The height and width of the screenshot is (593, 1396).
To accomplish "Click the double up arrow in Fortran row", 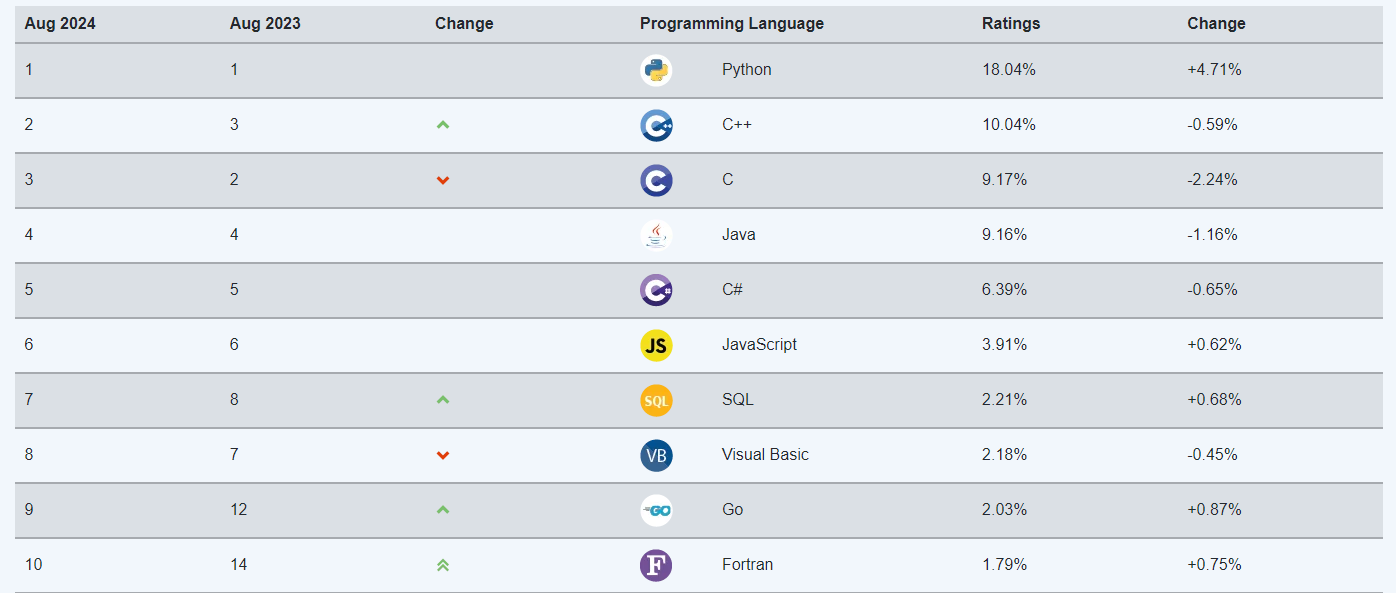I will point(443,565).
